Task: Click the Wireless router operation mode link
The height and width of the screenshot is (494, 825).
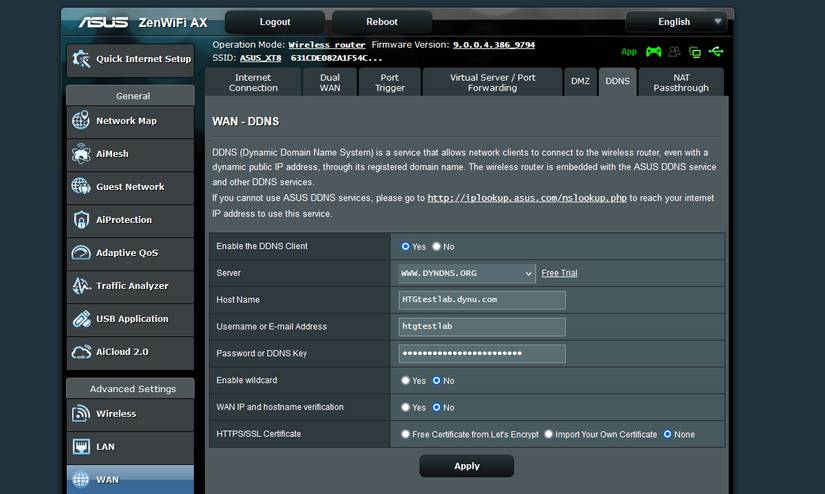Action: 327,45
